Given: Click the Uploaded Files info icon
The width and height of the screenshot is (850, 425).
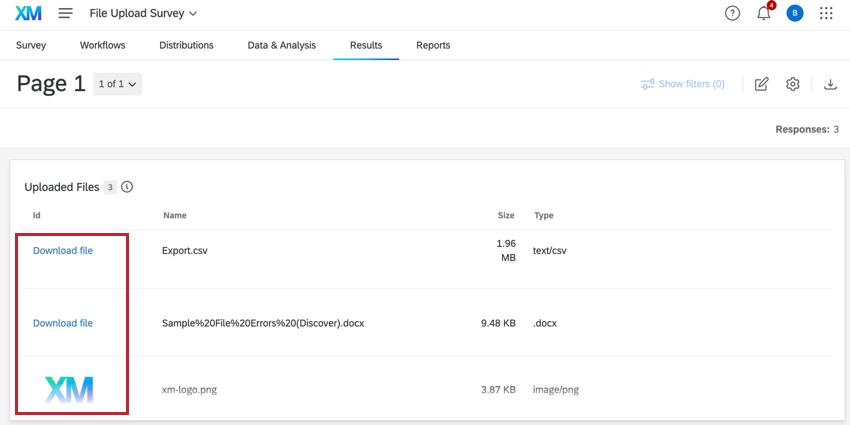Looking at the screenshot, I should tap(127, 187).
